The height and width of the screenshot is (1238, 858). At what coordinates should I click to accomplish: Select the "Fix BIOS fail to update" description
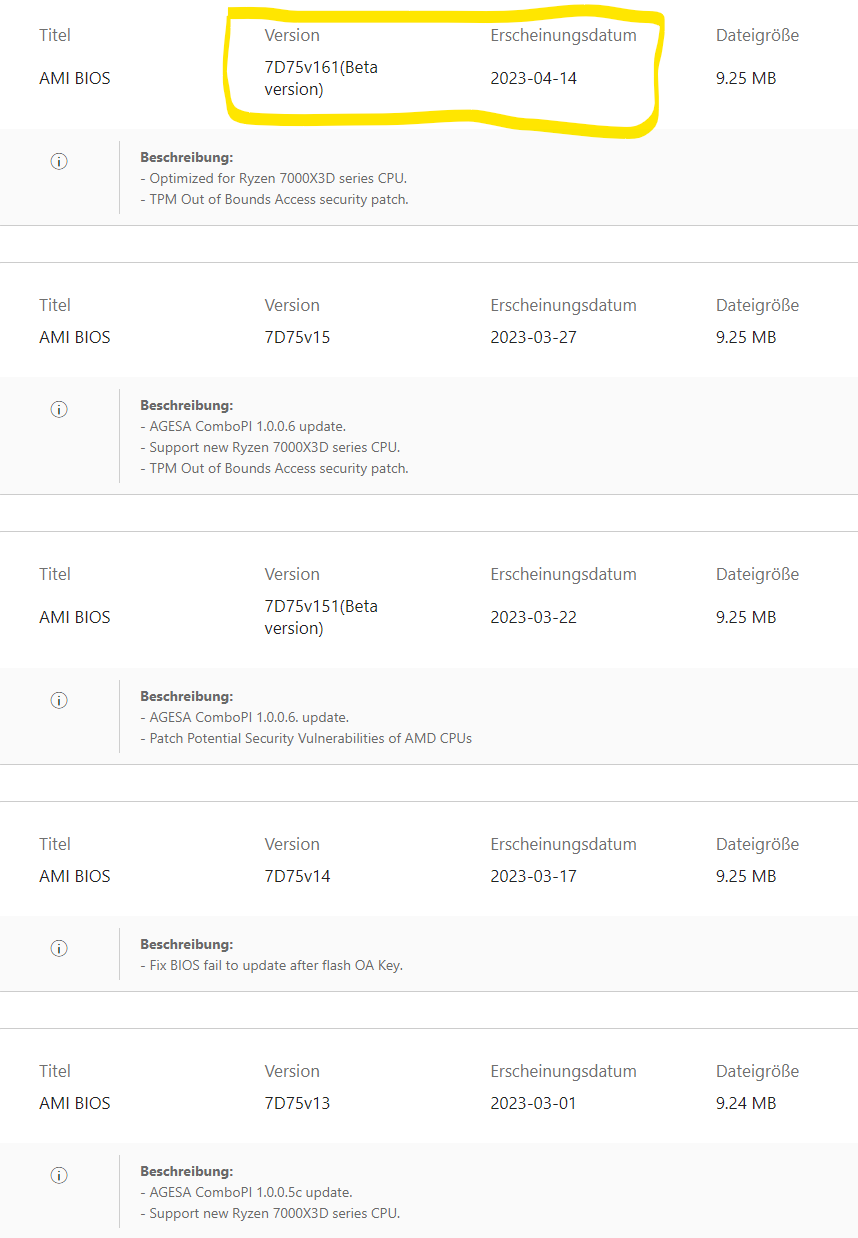(276, 965)
